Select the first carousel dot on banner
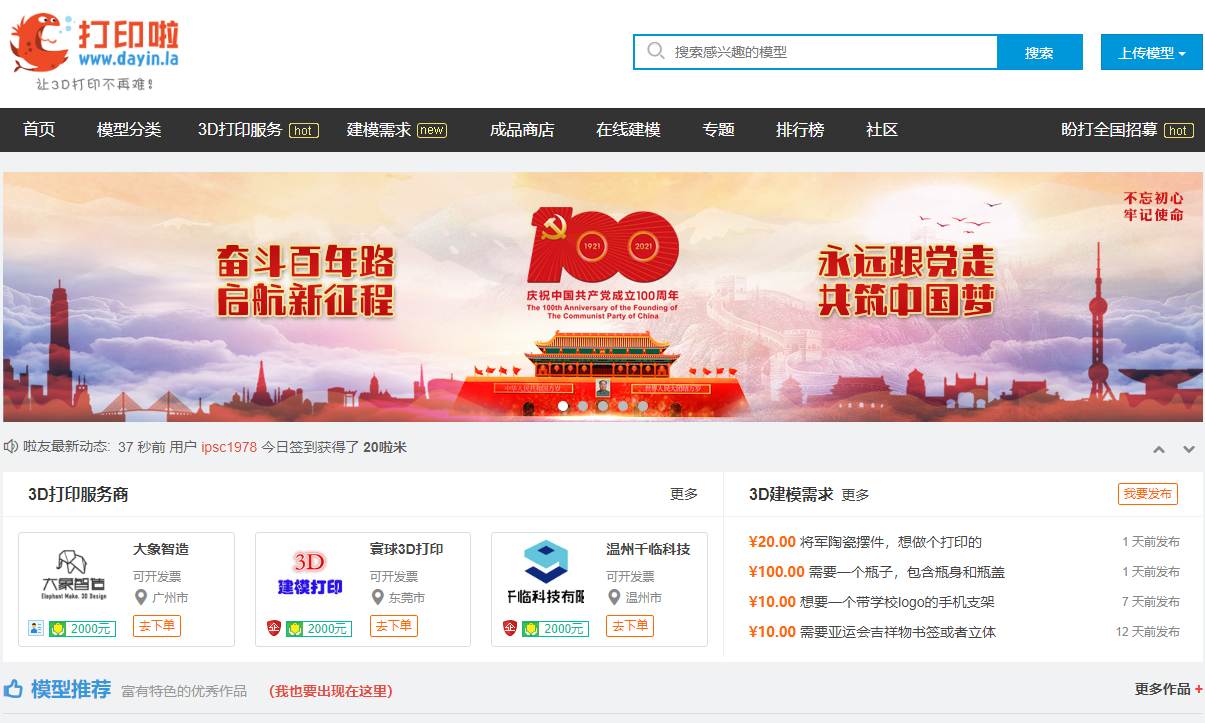Image resolution: width=1205 pixels, height=723 pixels. 562,406
